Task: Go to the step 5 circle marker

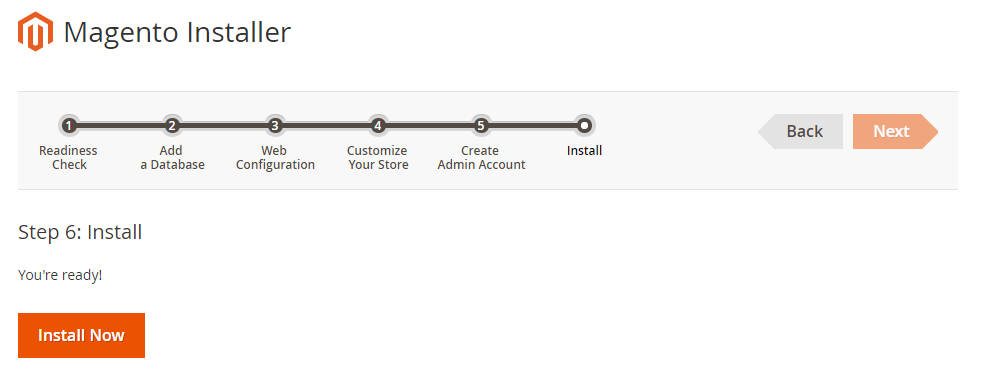Action: pos(480,125)
